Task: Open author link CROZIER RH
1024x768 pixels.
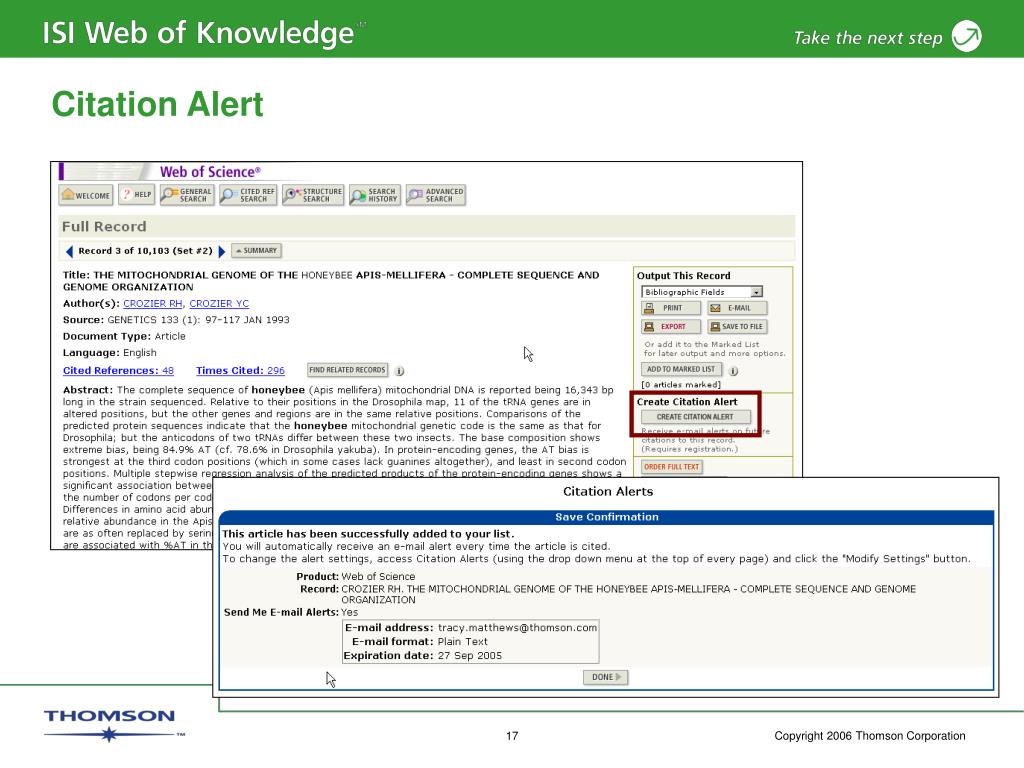Action: coord(153,304)
